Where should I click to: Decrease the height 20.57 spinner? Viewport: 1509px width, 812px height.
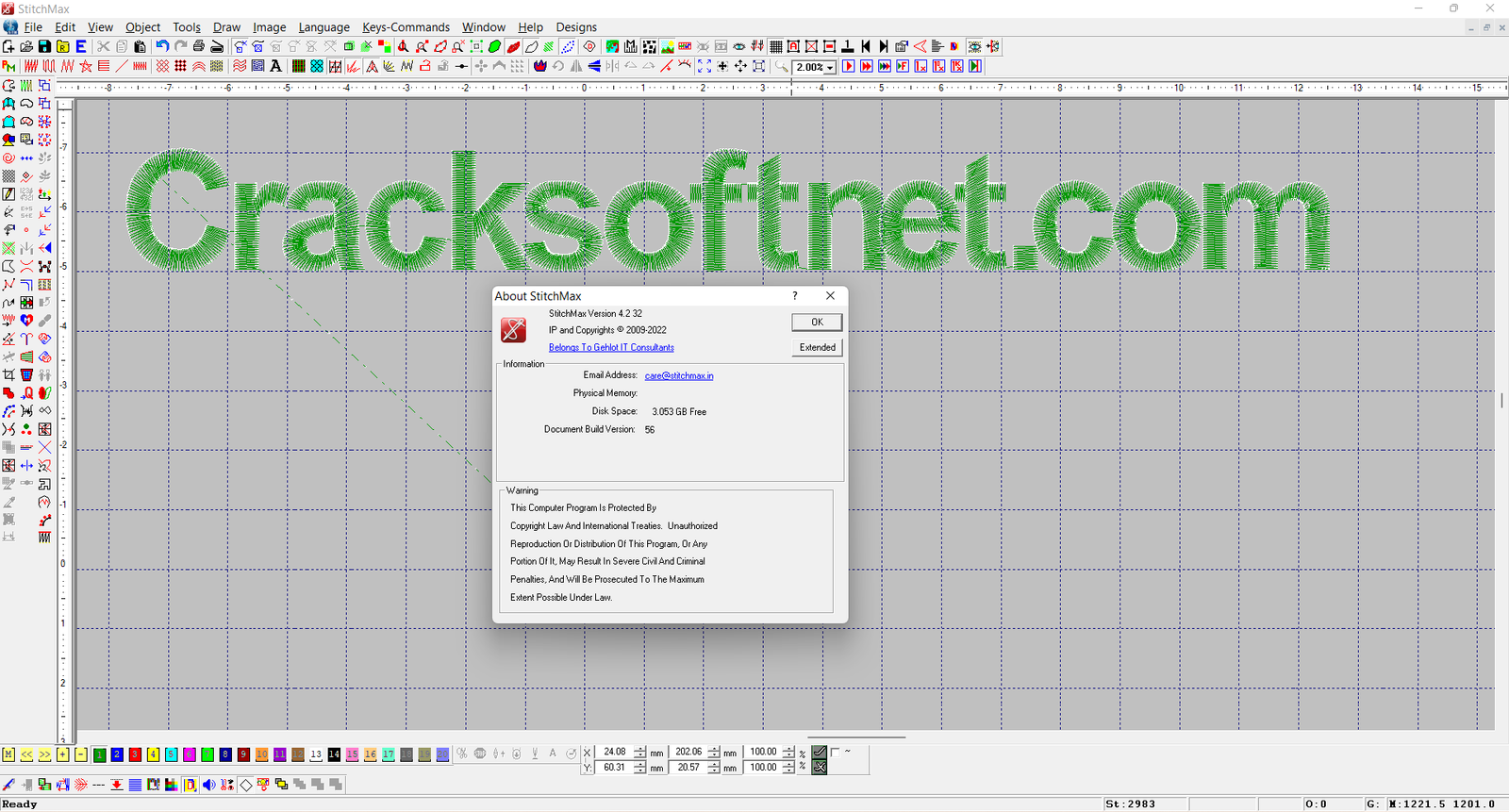[714, 771]
